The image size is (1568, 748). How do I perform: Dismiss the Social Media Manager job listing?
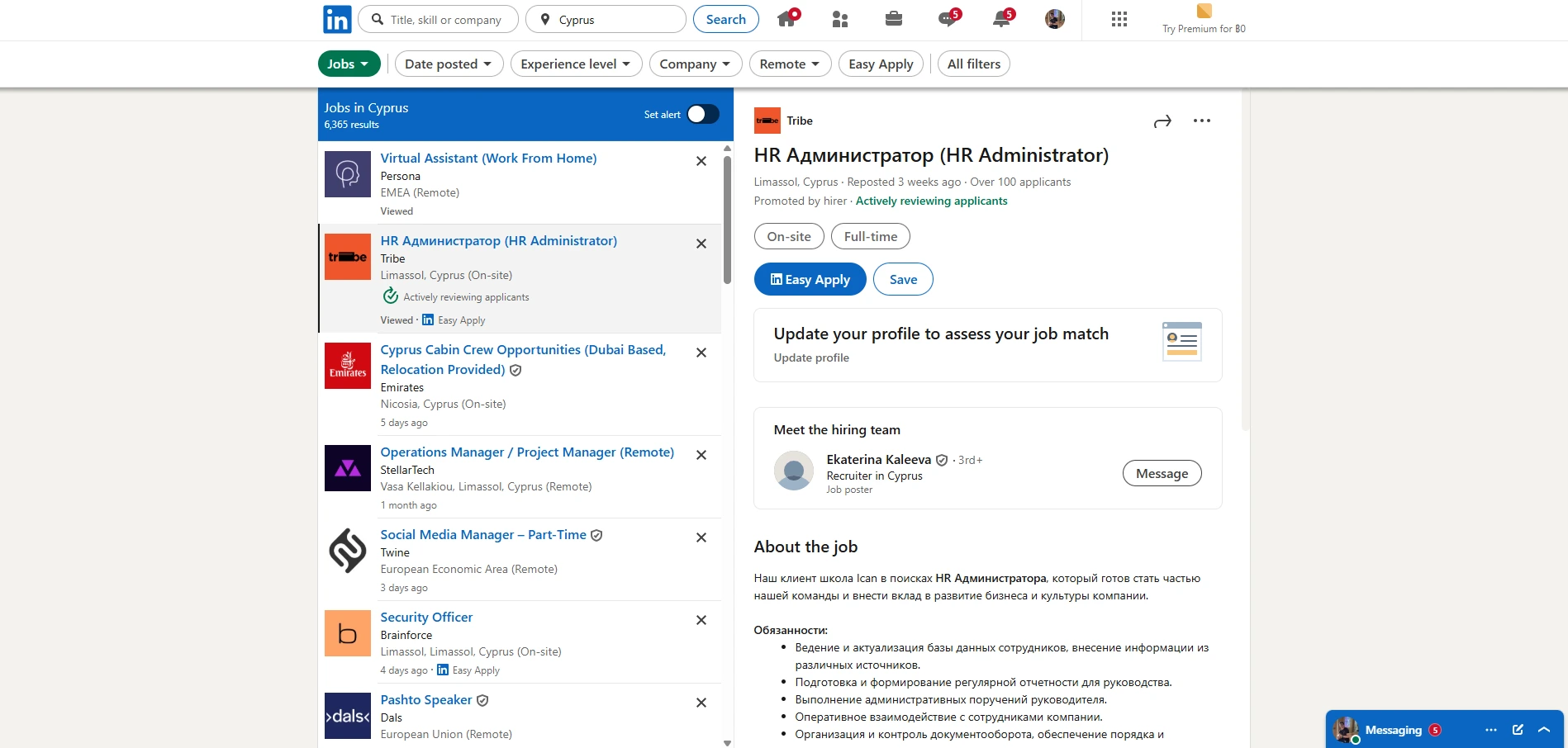coord(701,537)
